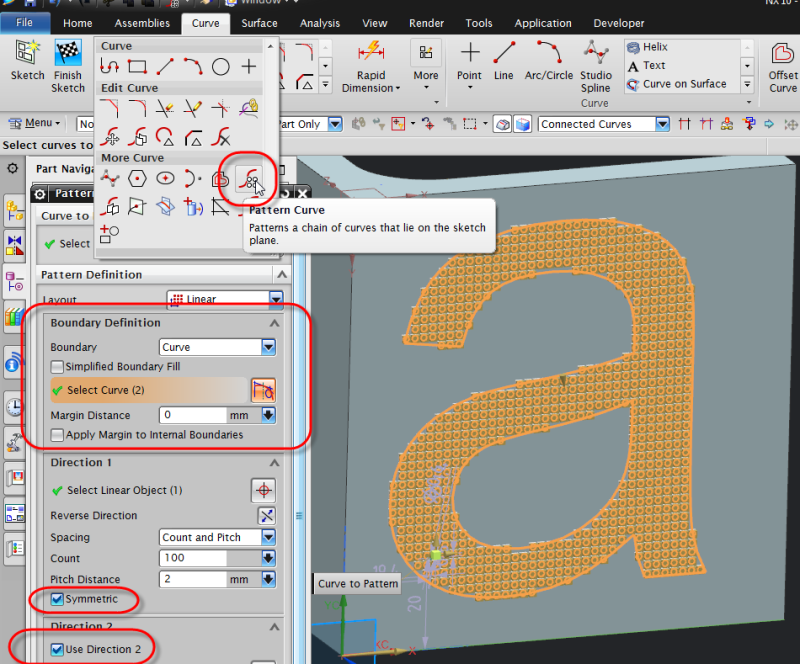Switch to the Tools tab
This screenshot has height=664, width=800.
coord(479,23)
